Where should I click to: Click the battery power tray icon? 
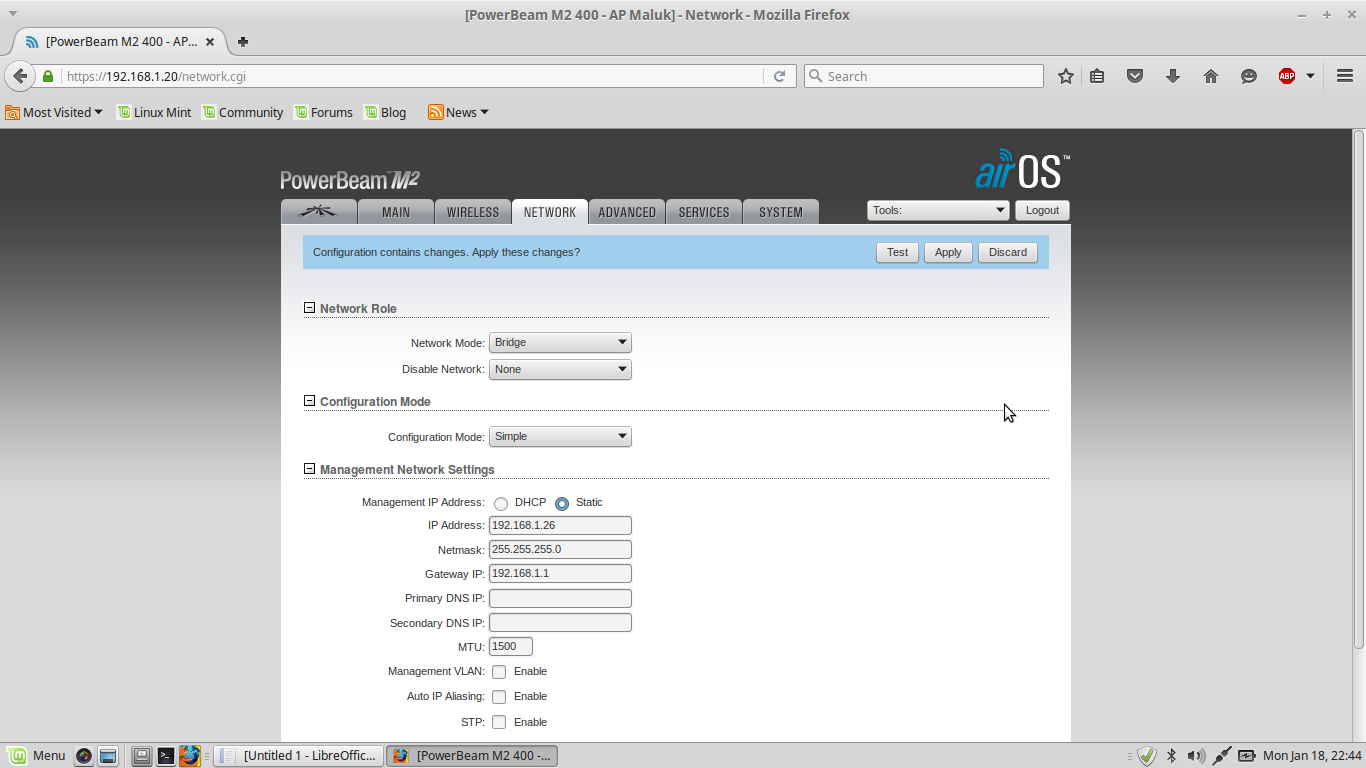coord(1247,756)
